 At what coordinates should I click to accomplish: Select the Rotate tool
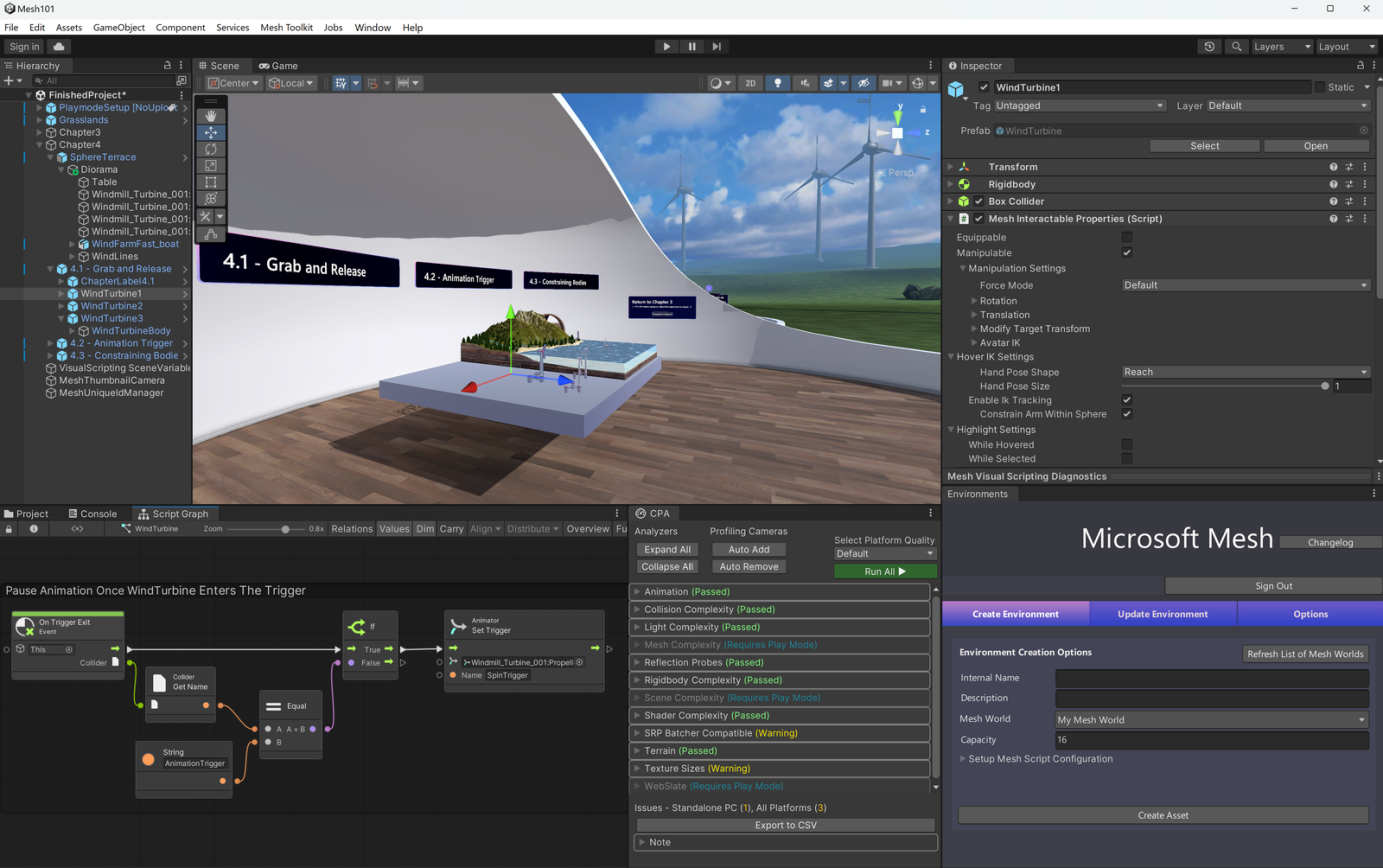(211, 148)
